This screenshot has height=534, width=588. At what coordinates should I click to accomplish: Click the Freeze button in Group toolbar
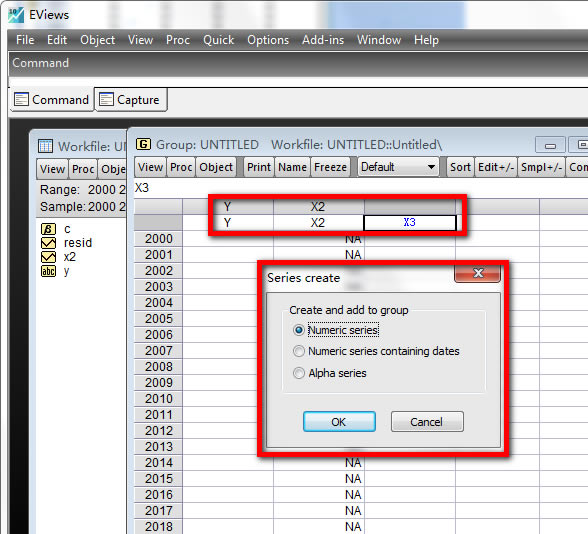click(x=330, y=167)
